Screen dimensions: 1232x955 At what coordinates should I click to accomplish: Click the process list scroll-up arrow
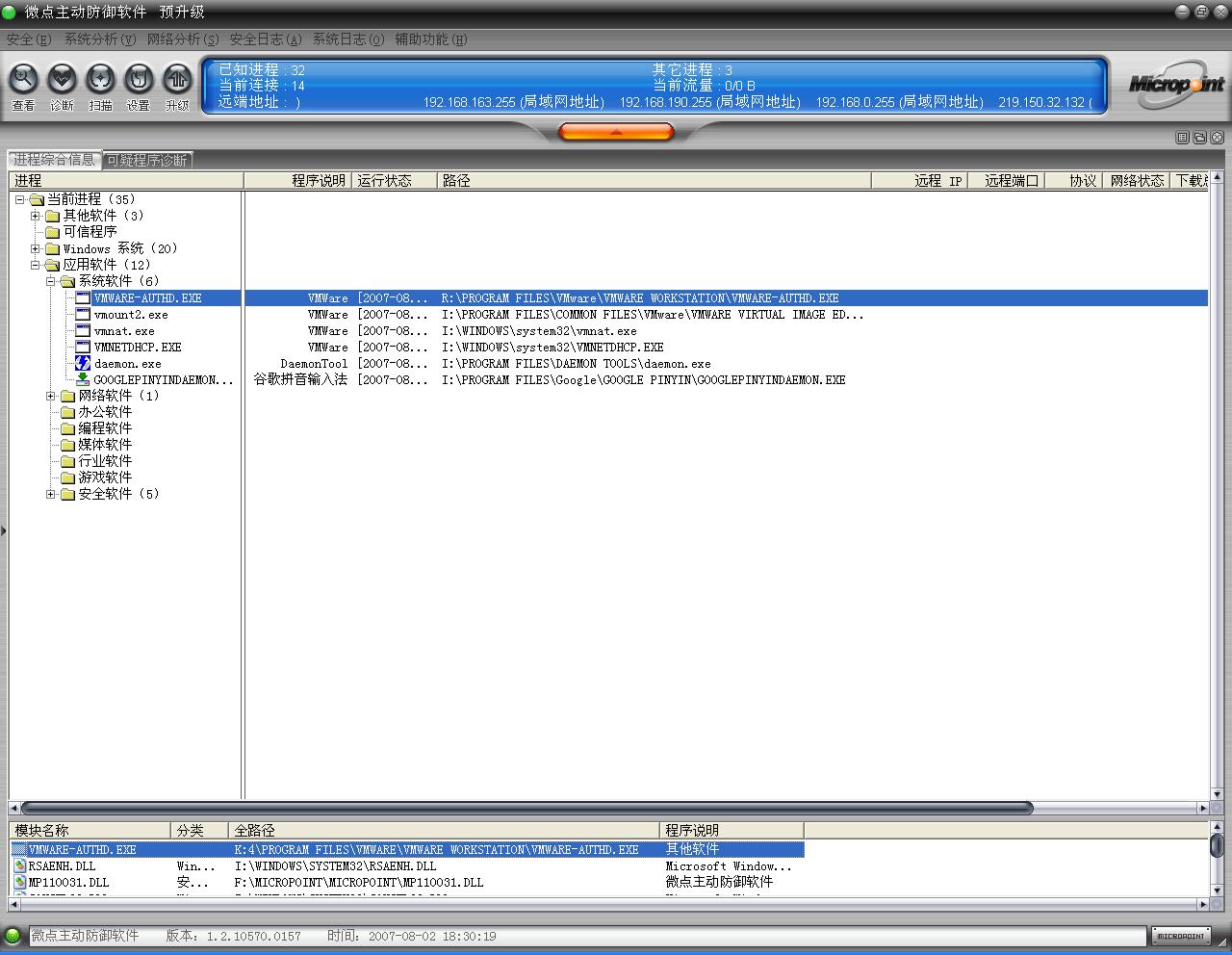[x=1217, y=179]
